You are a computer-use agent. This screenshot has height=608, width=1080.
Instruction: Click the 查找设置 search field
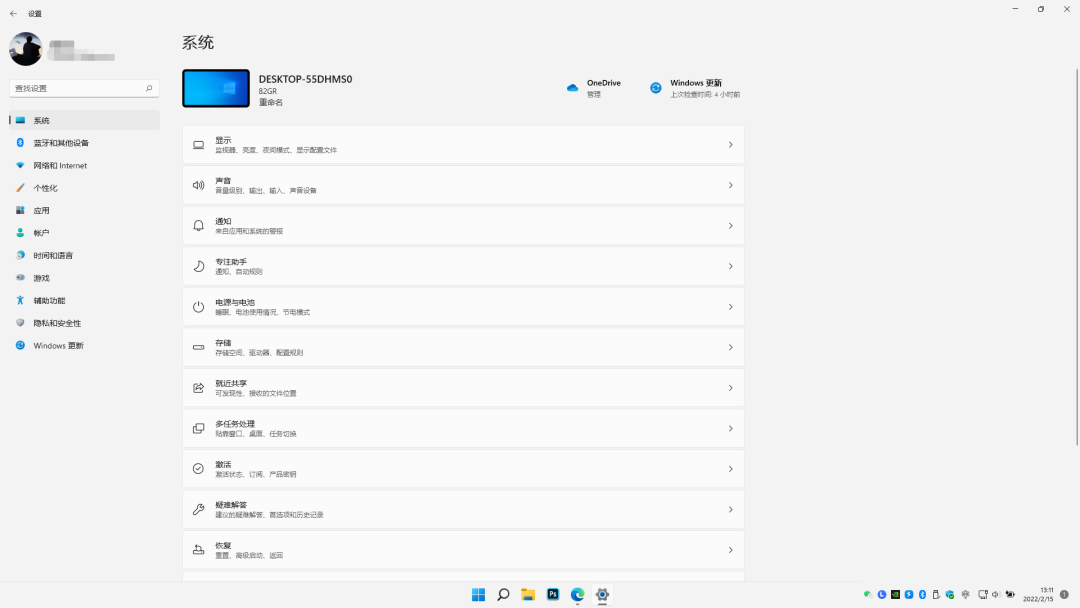[84, 88]
